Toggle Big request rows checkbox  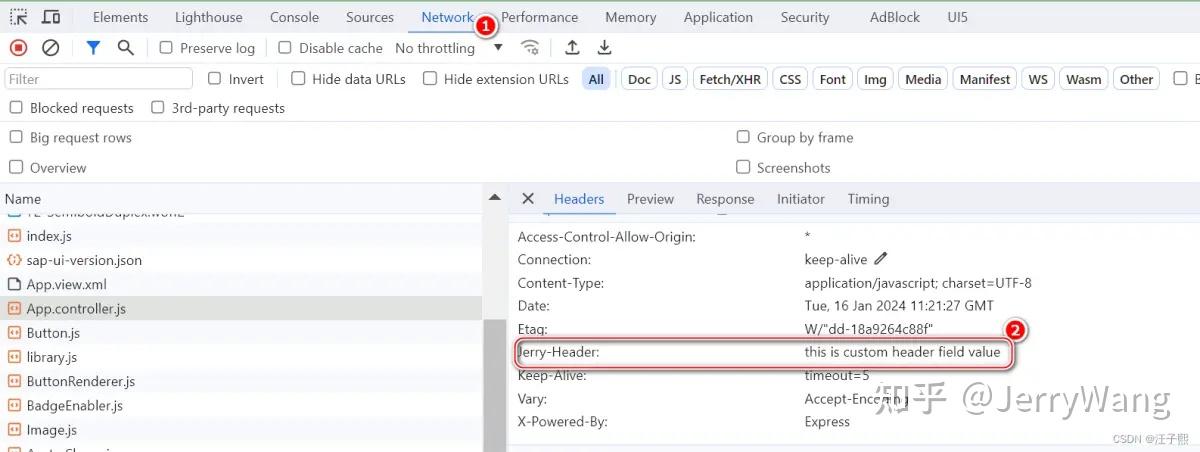coord(16,137)
